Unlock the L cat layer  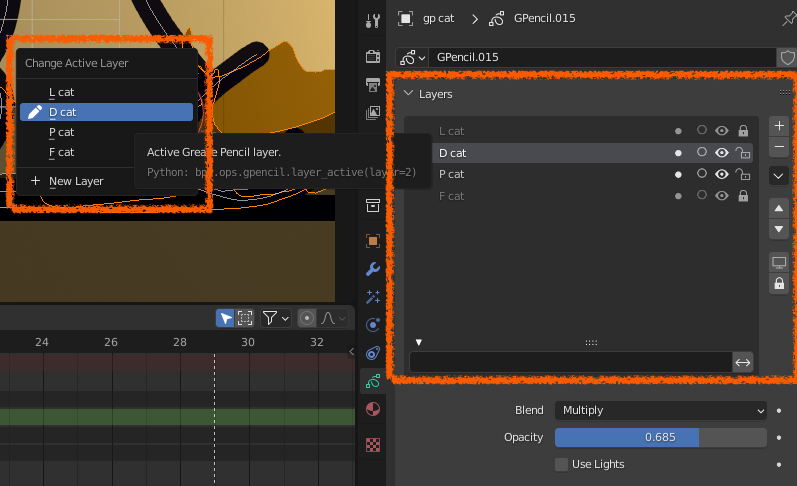click(x=743, y=131)
